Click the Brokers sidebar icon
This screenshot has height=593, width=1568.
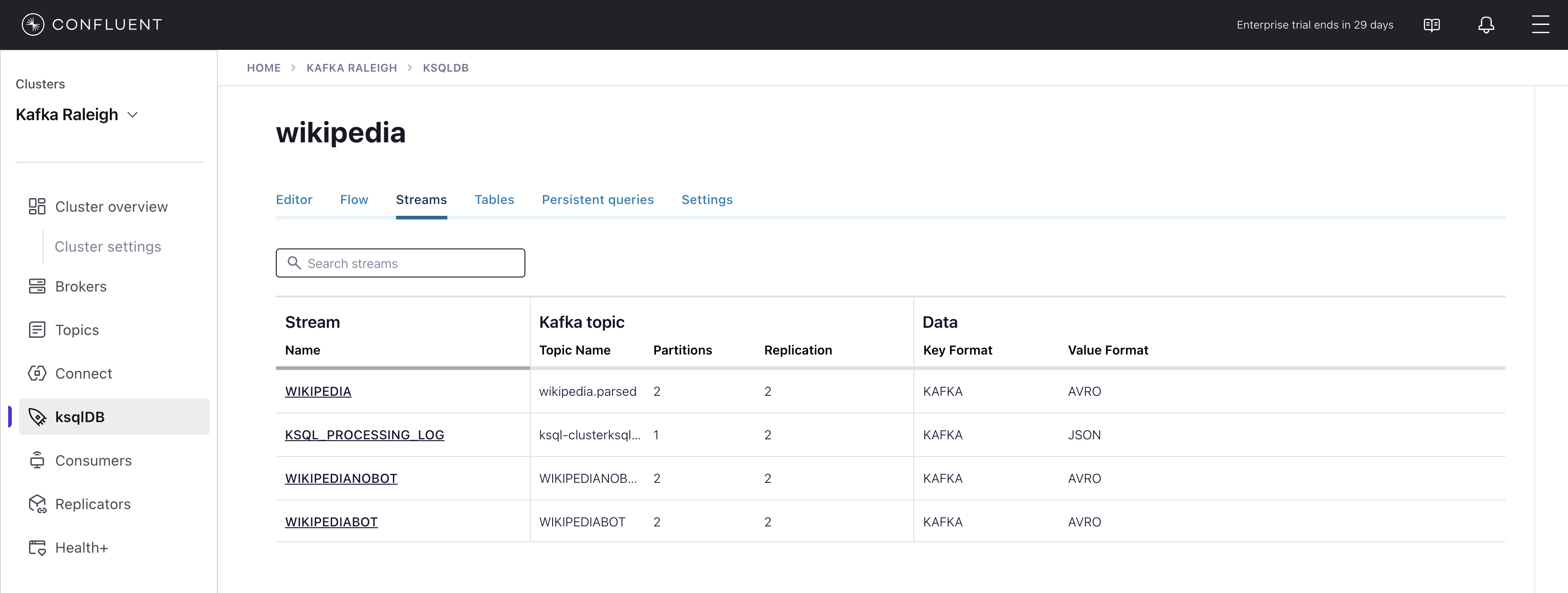click(x=37, y=287)
